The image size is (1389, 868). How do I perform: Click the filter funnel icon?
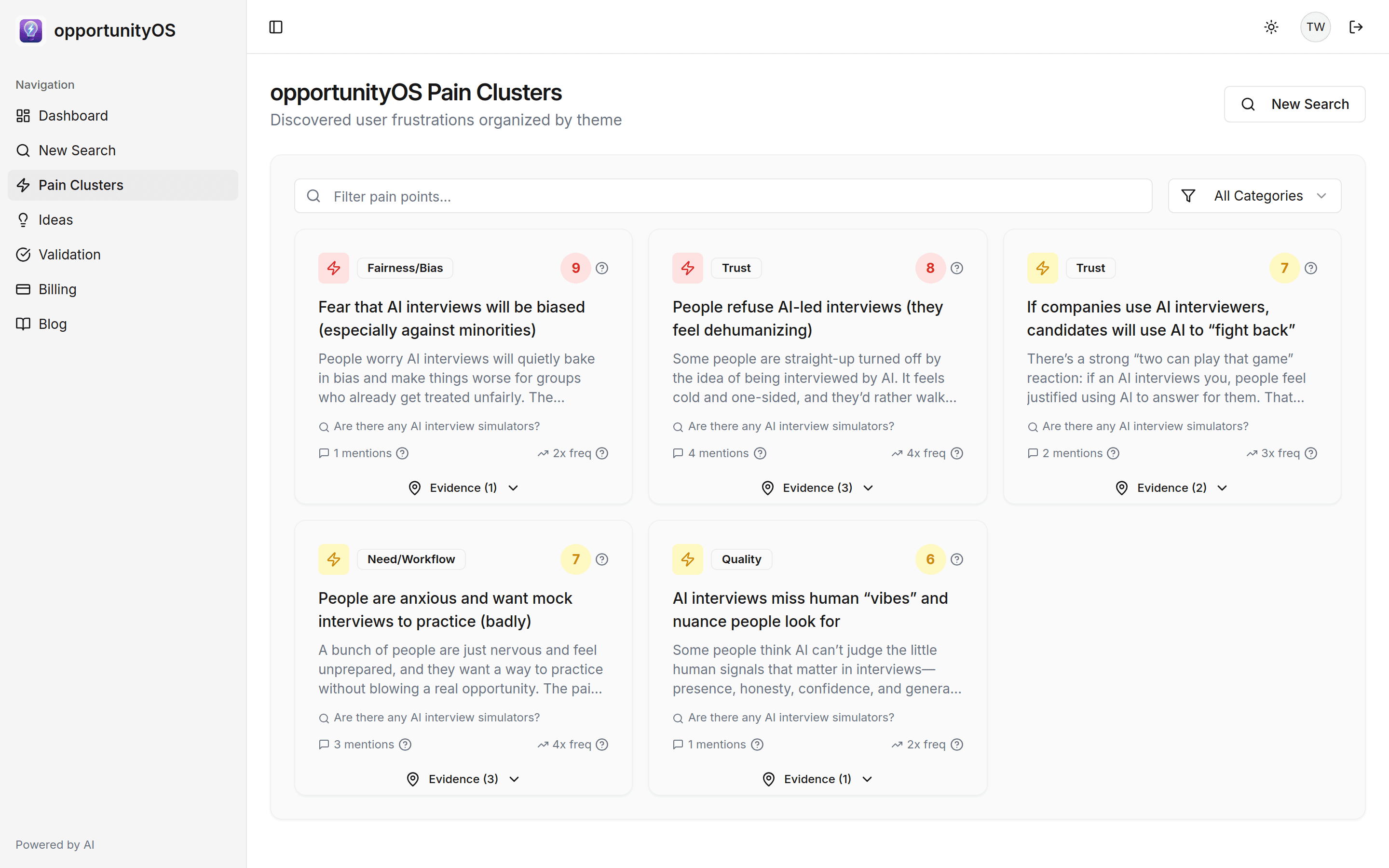click(x=1189, y=195)
